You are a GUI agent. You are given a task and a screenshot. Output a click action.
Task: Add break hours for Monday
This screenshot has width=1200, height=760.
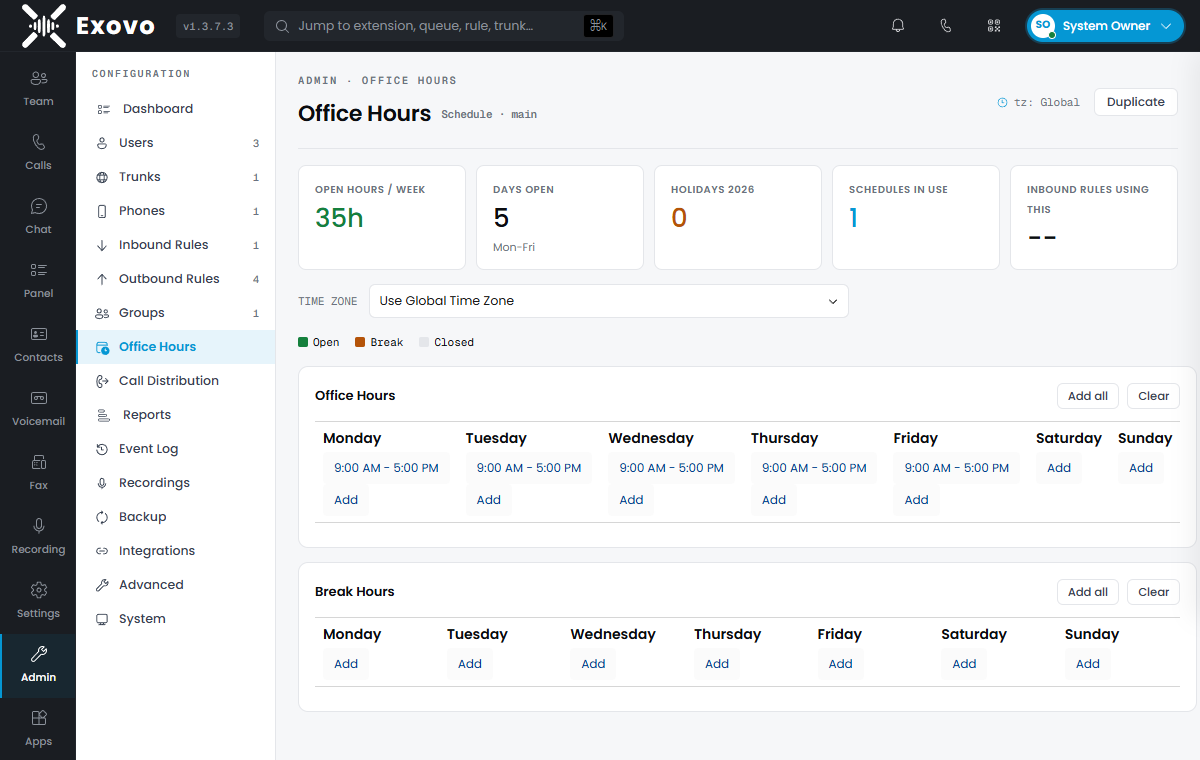coord(346,664)
